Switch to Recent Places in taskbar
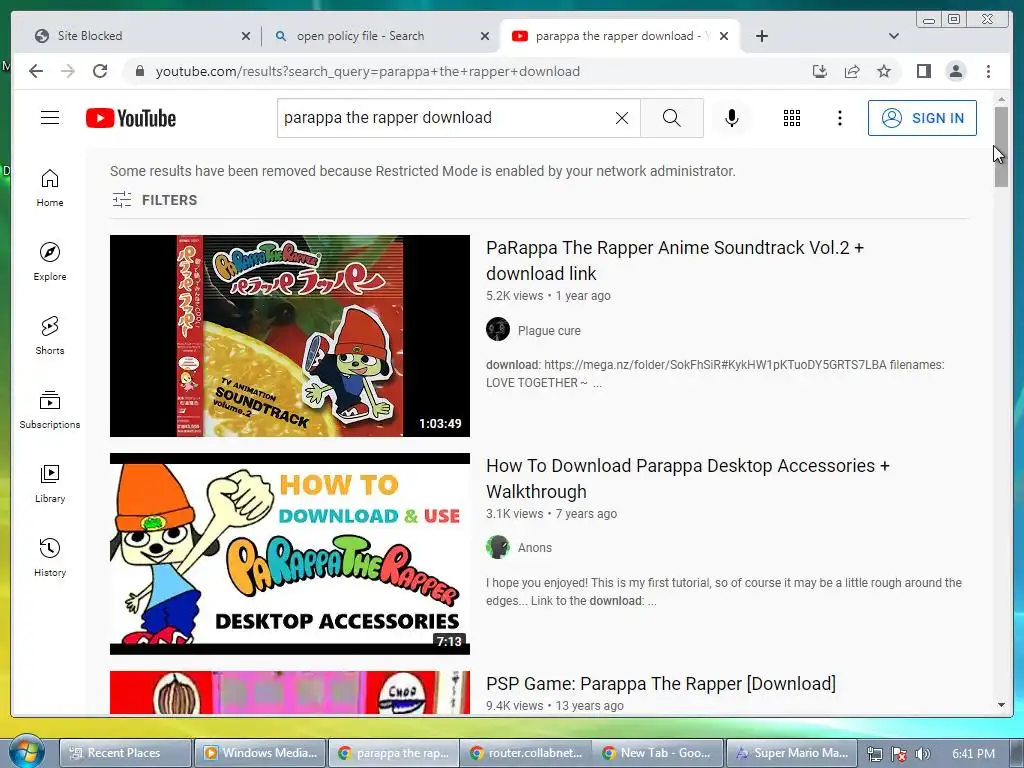The image size is (1024, 768). click(x=126, y=753)
